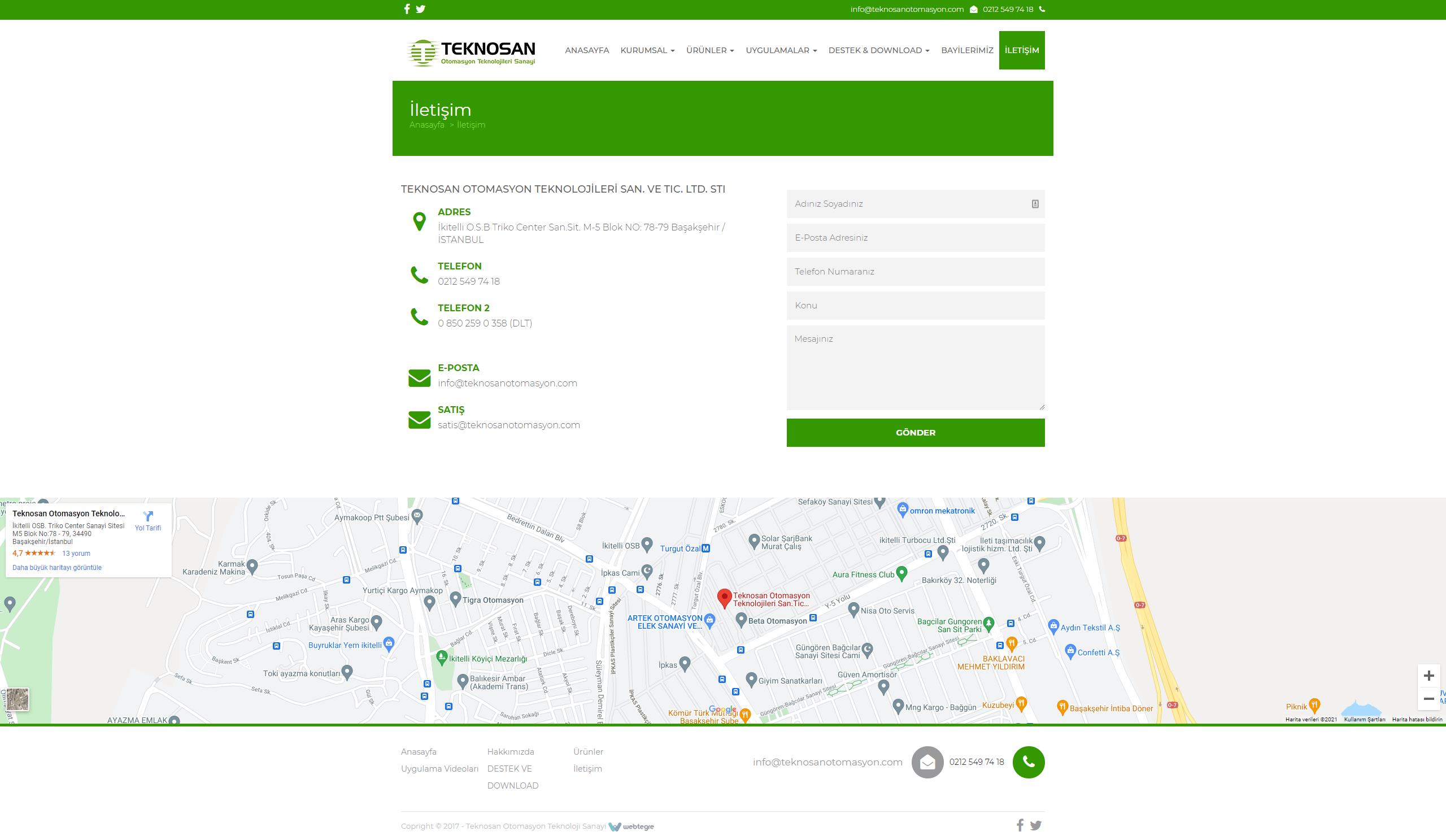Click the GÖNDER submit button

(x=915, y=433)
